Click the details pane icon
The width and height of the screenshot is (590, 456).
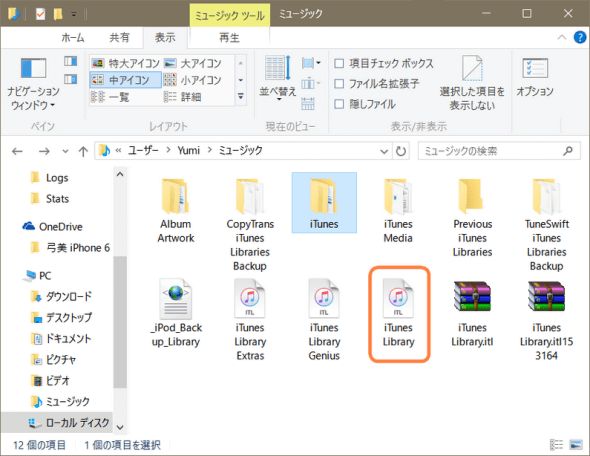pos(70,79)
